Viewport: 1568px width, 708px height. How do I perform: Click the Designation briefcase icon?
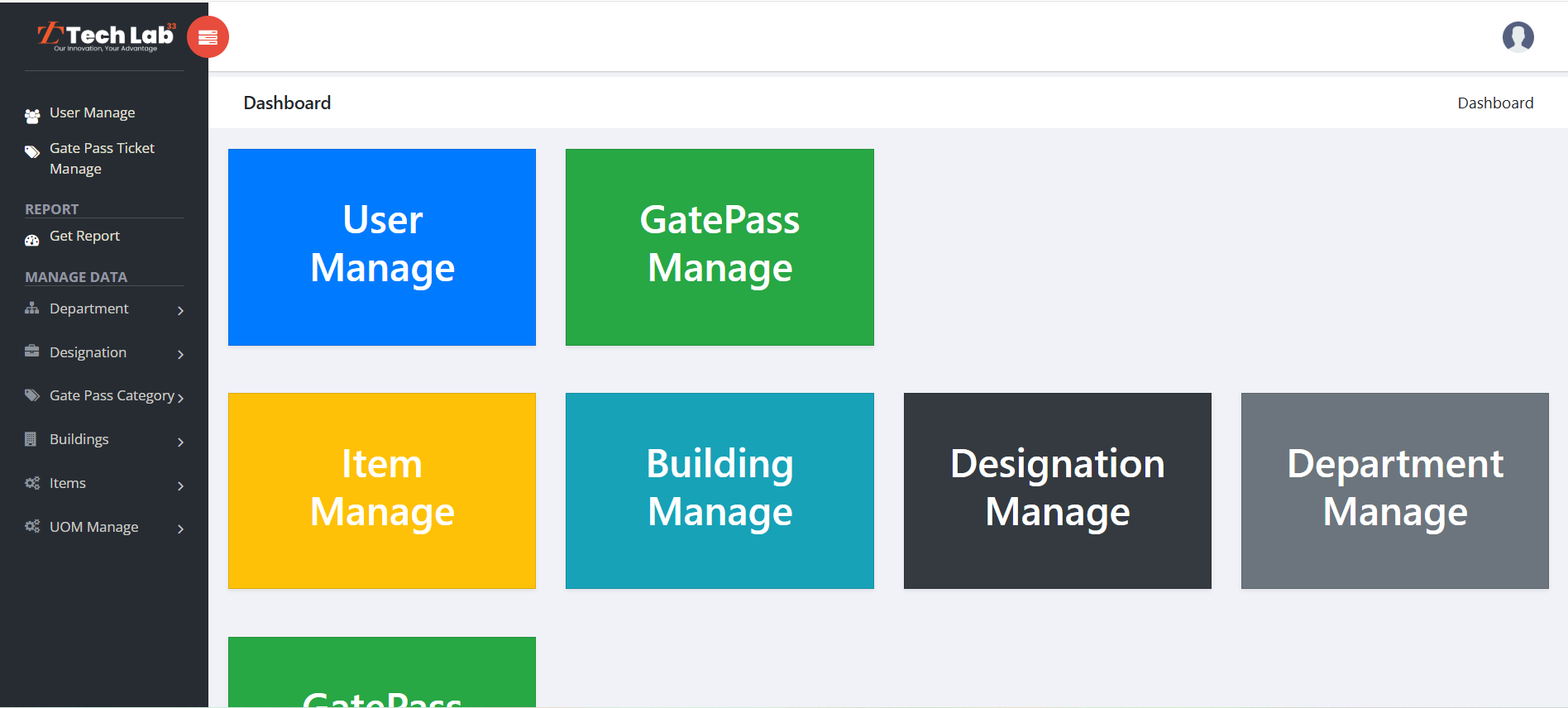pyautogui.click(x=32, y=352)
